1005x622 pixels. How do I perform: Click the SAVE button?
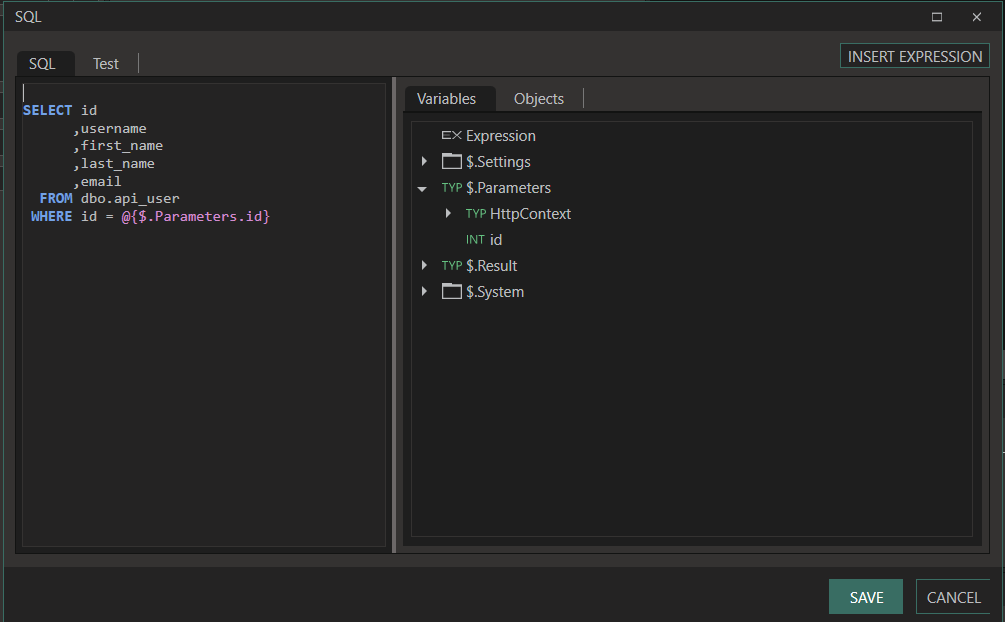[866, 597]
